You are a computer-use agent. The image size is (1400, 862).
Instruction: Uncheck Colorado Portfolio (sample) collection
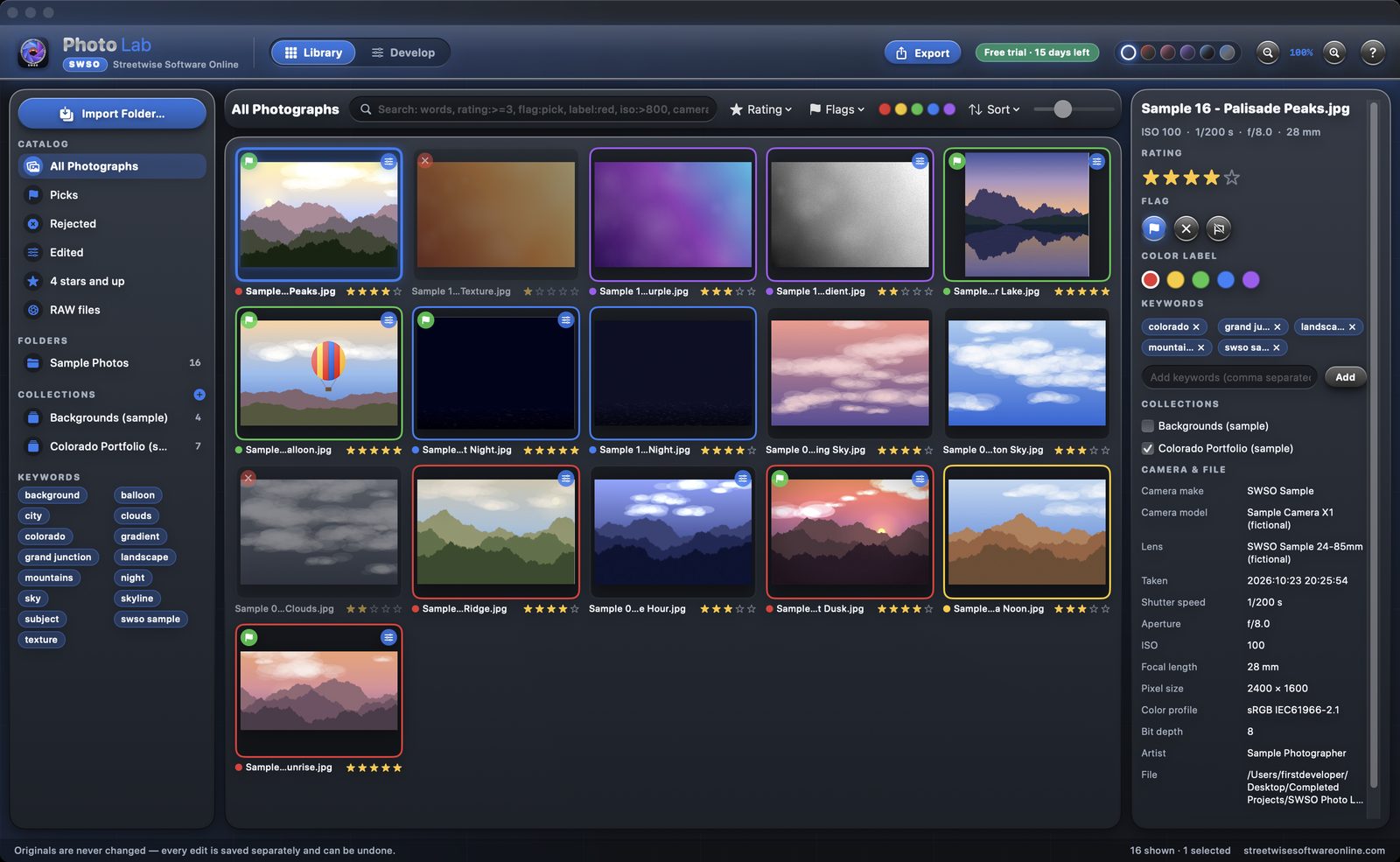click(1147, 448)
